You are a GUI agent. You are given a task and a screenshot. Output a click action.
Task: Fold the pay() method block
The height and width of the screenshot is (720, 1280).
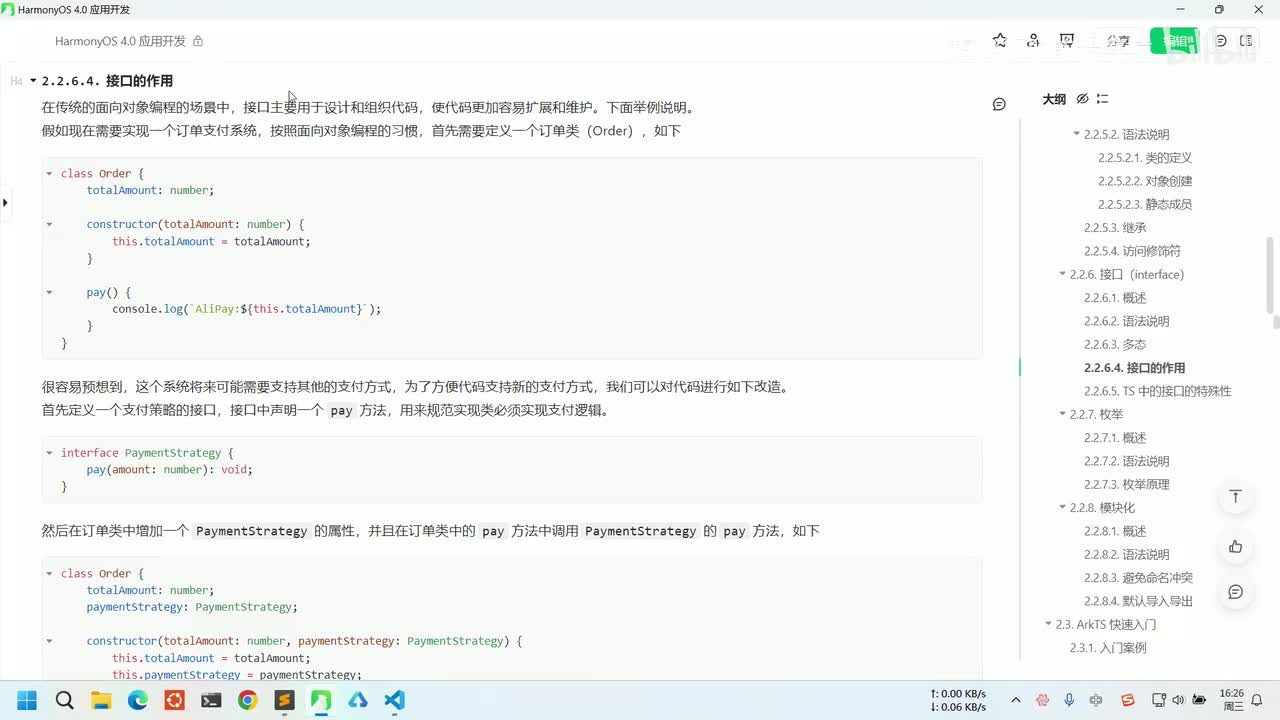pos(49,292)
